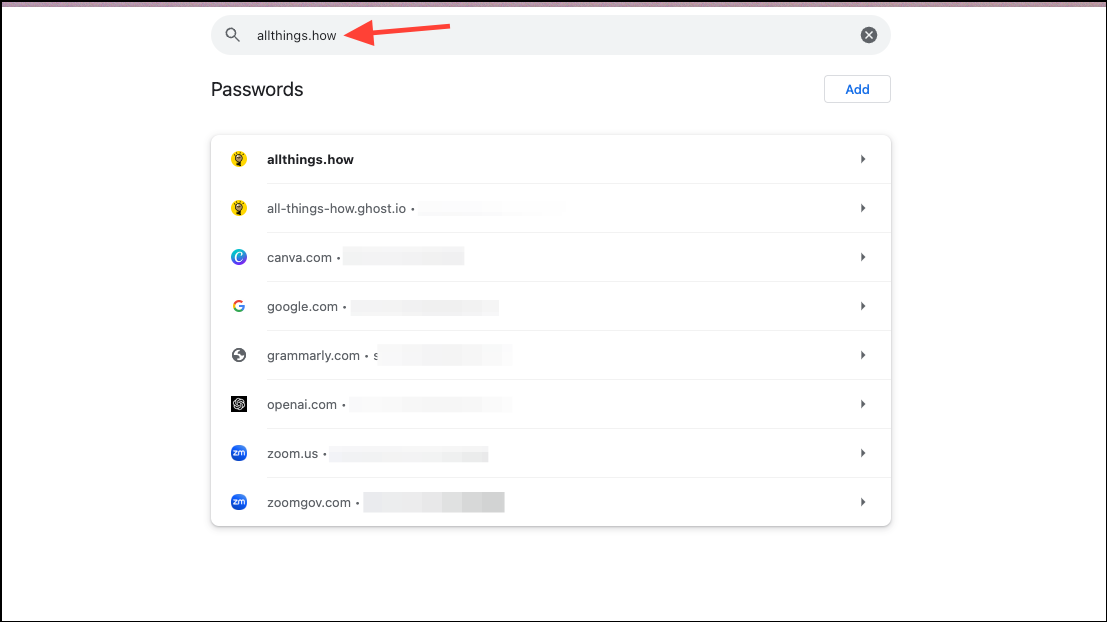Click the zoomgov.com Zoom icon

coord(239,502)
